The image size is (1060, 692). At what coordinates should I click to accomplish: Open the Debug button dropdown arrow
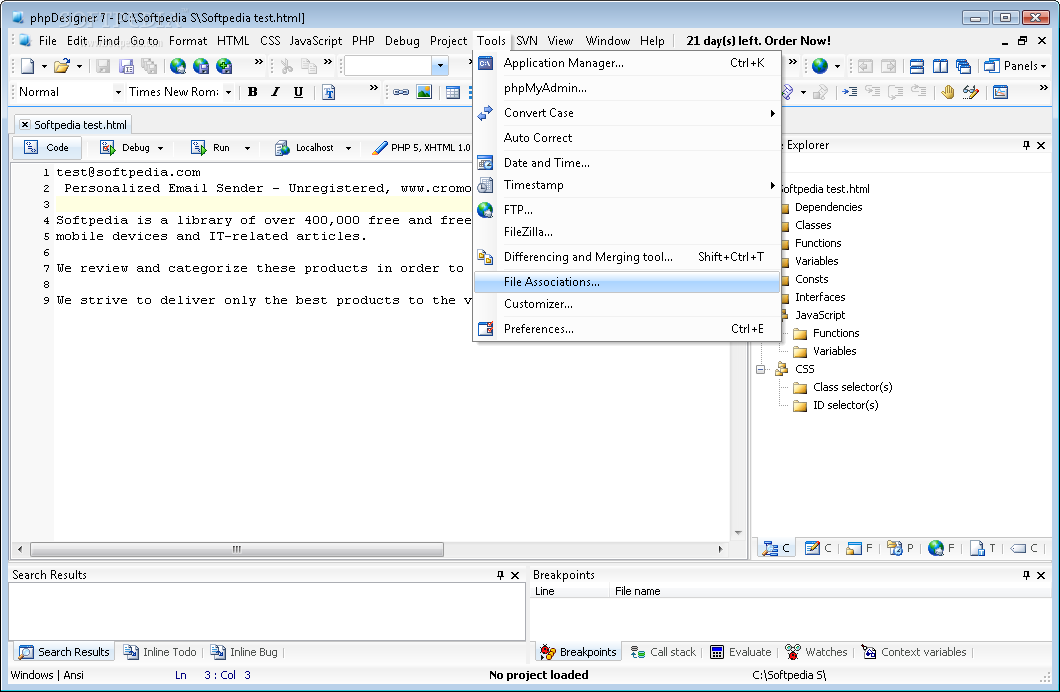pos(160,148)
